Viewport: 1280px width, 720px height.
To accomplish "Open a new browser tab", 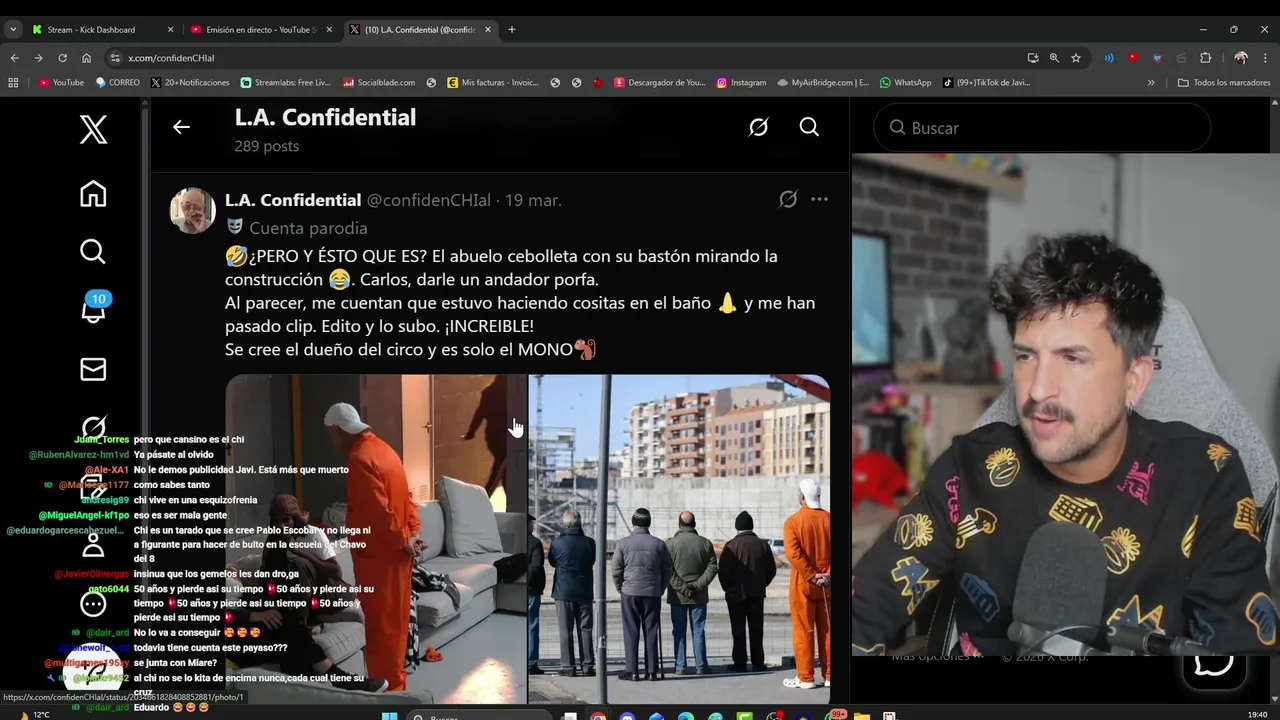I will 512,30.
